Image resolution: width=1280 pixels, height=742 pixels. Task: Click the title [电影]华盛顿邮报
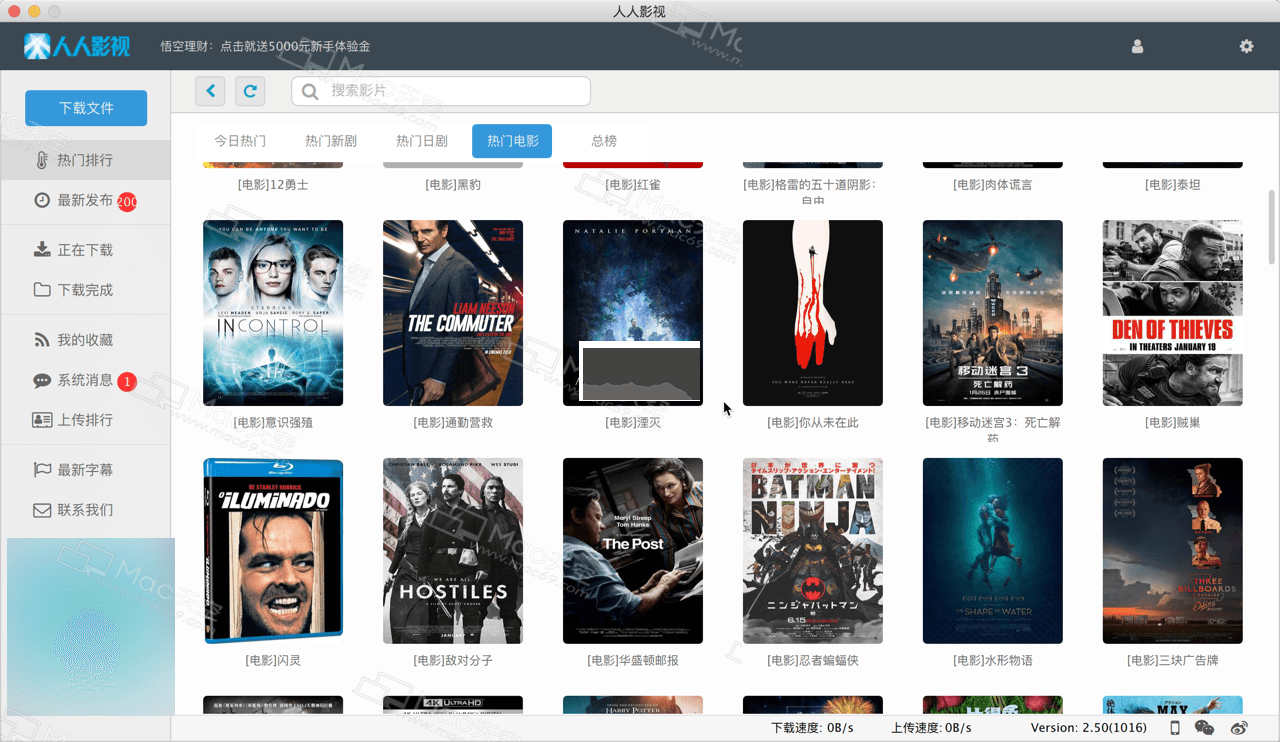[633, 661]
